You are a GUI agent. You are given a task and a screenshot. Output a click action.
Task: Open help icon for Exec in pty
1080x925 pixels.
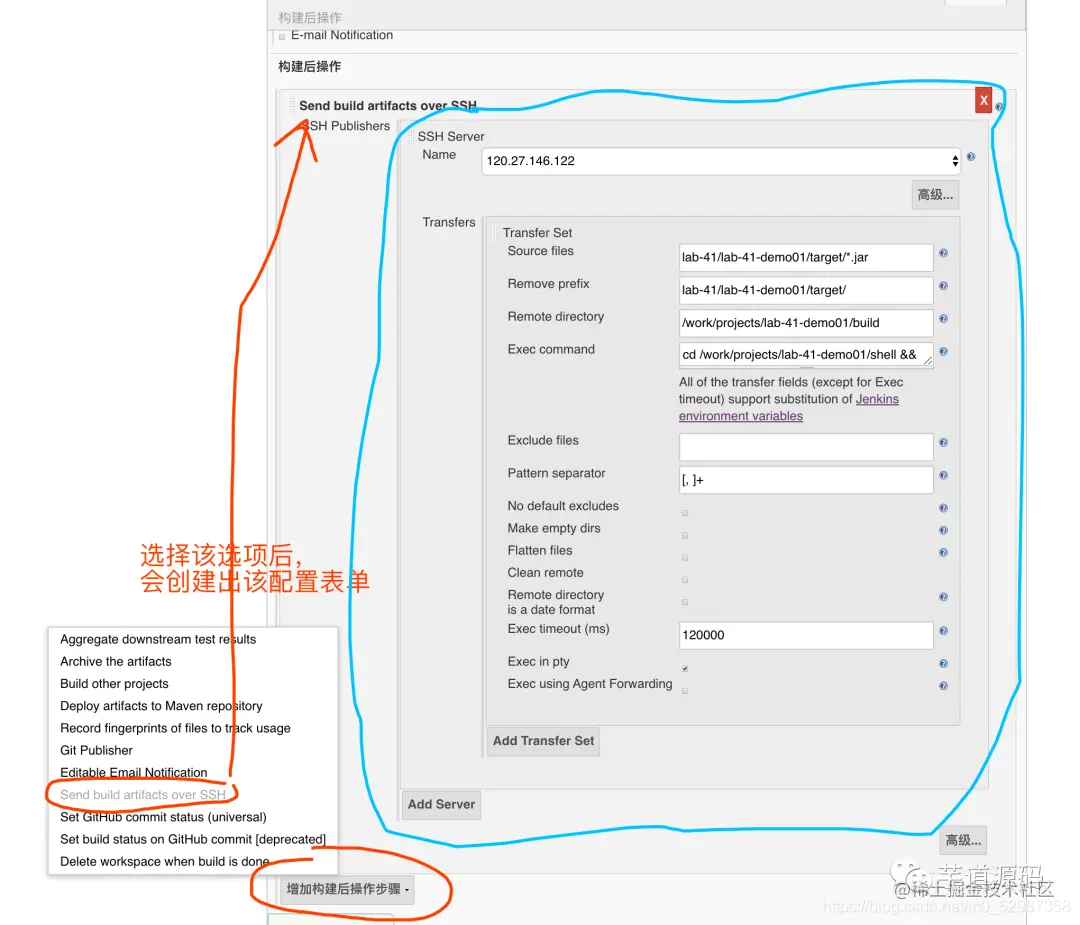click(943, 663)
